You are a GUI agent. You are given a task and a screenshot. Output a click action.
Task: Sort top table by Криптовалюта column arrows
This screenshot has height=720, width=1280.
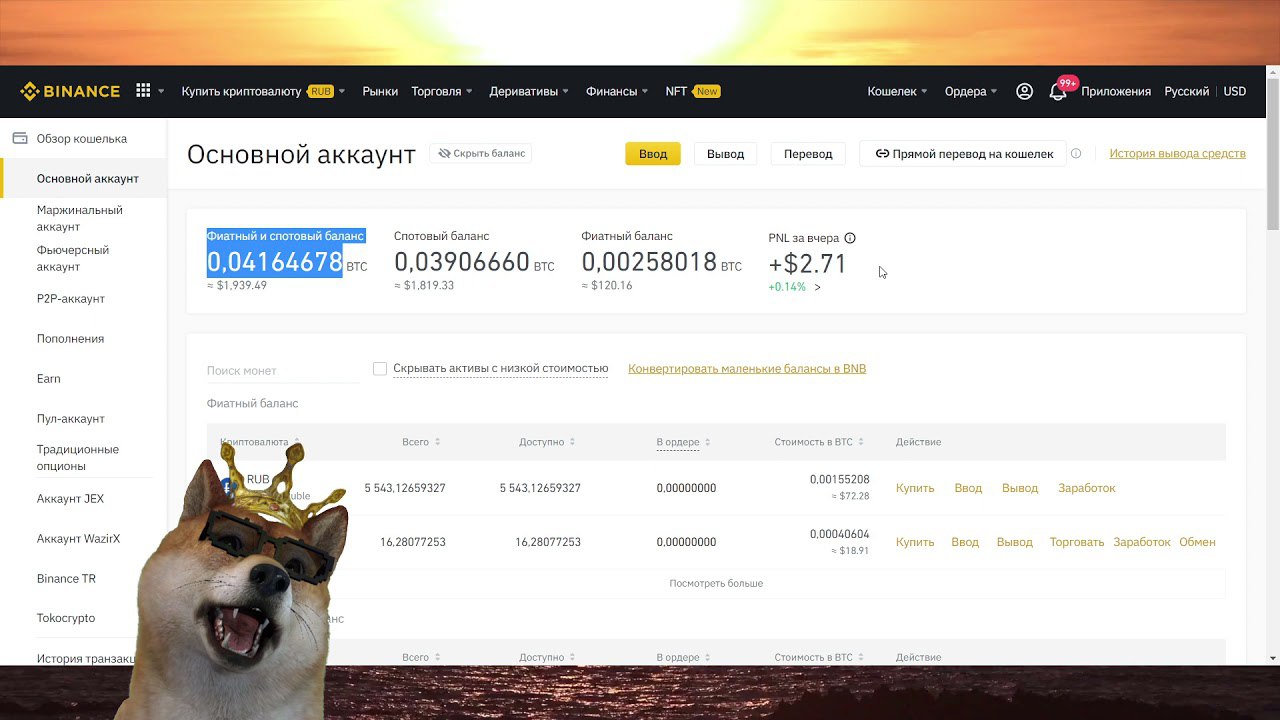click(x=297, y=442)
